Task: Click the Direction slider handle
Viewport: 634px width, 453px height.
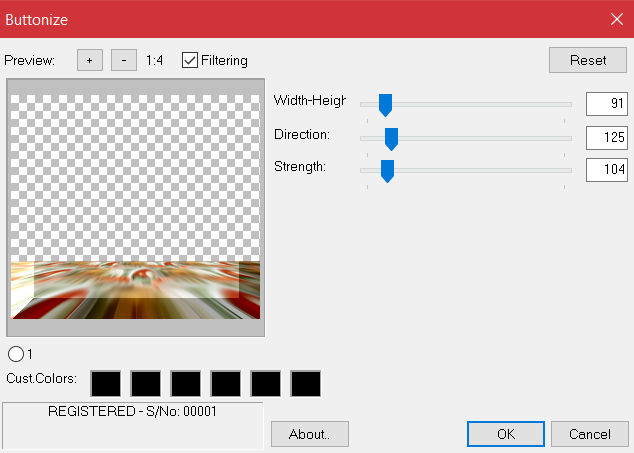Action: point(391,139)
